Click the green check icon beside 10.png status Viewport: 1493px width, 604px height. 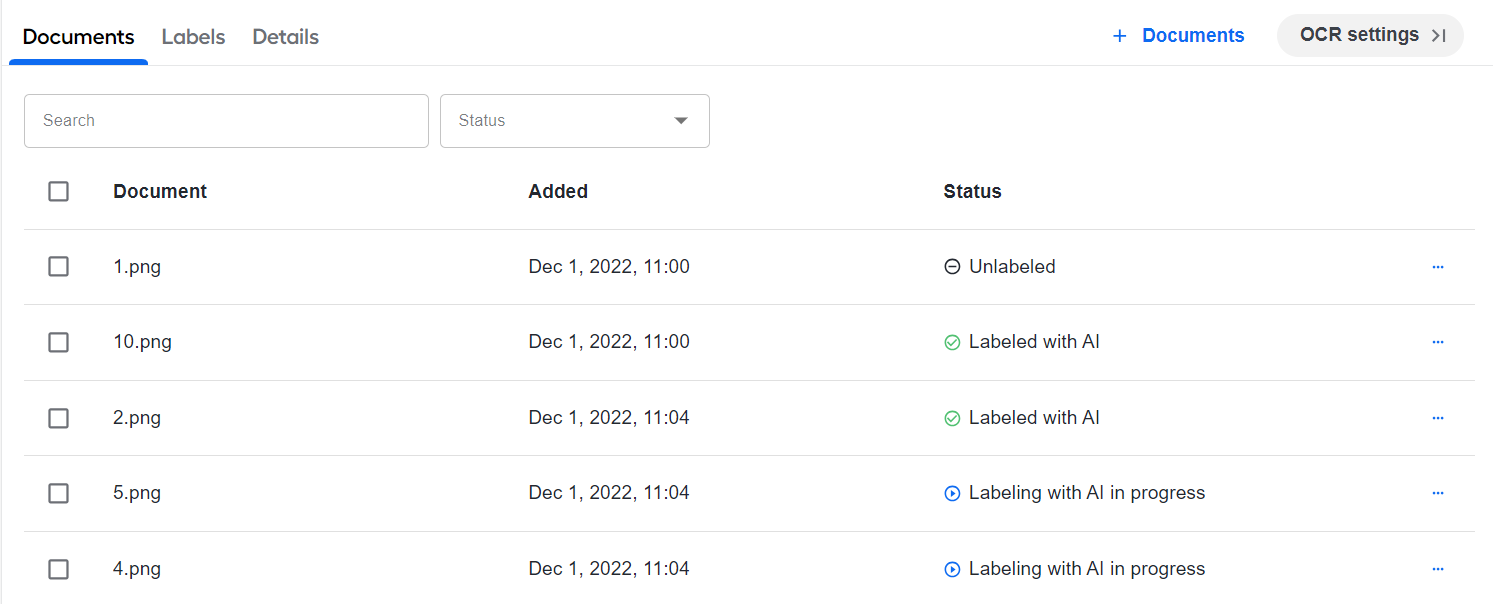click(952, 342)
